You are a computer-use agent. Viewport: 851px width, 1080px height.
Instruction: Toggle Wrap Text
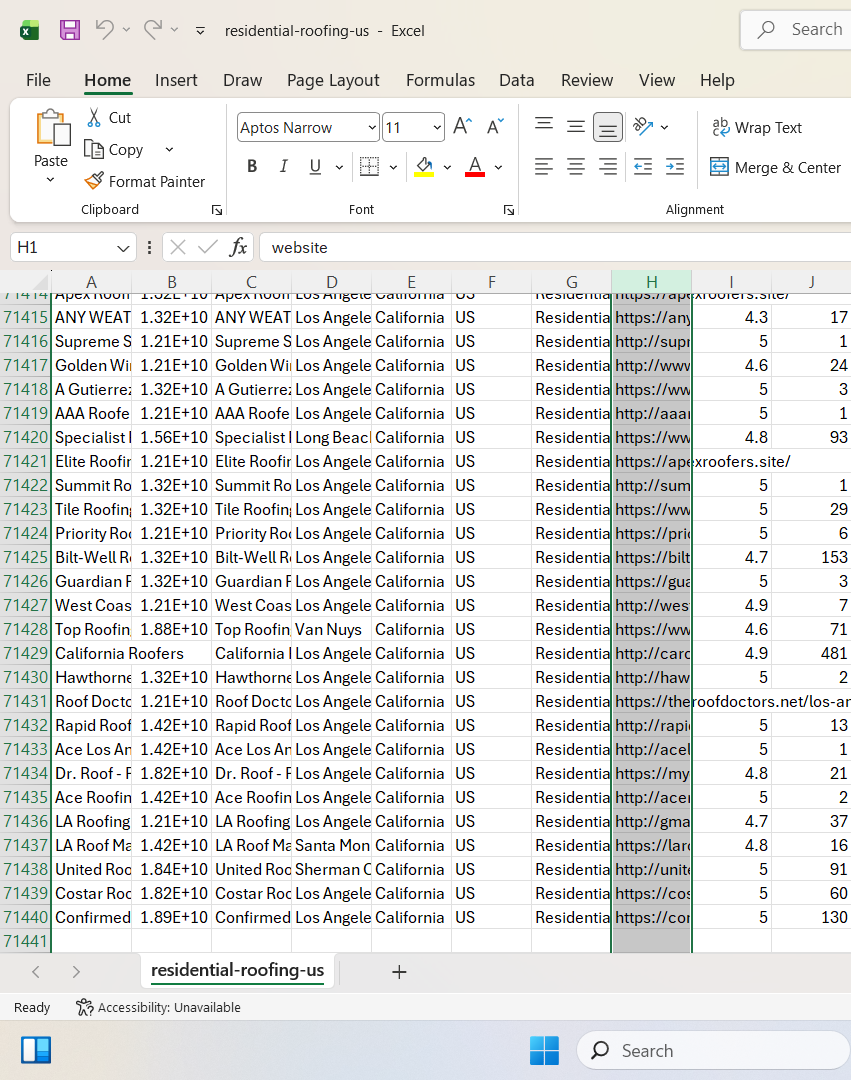(x=757, y=127)
